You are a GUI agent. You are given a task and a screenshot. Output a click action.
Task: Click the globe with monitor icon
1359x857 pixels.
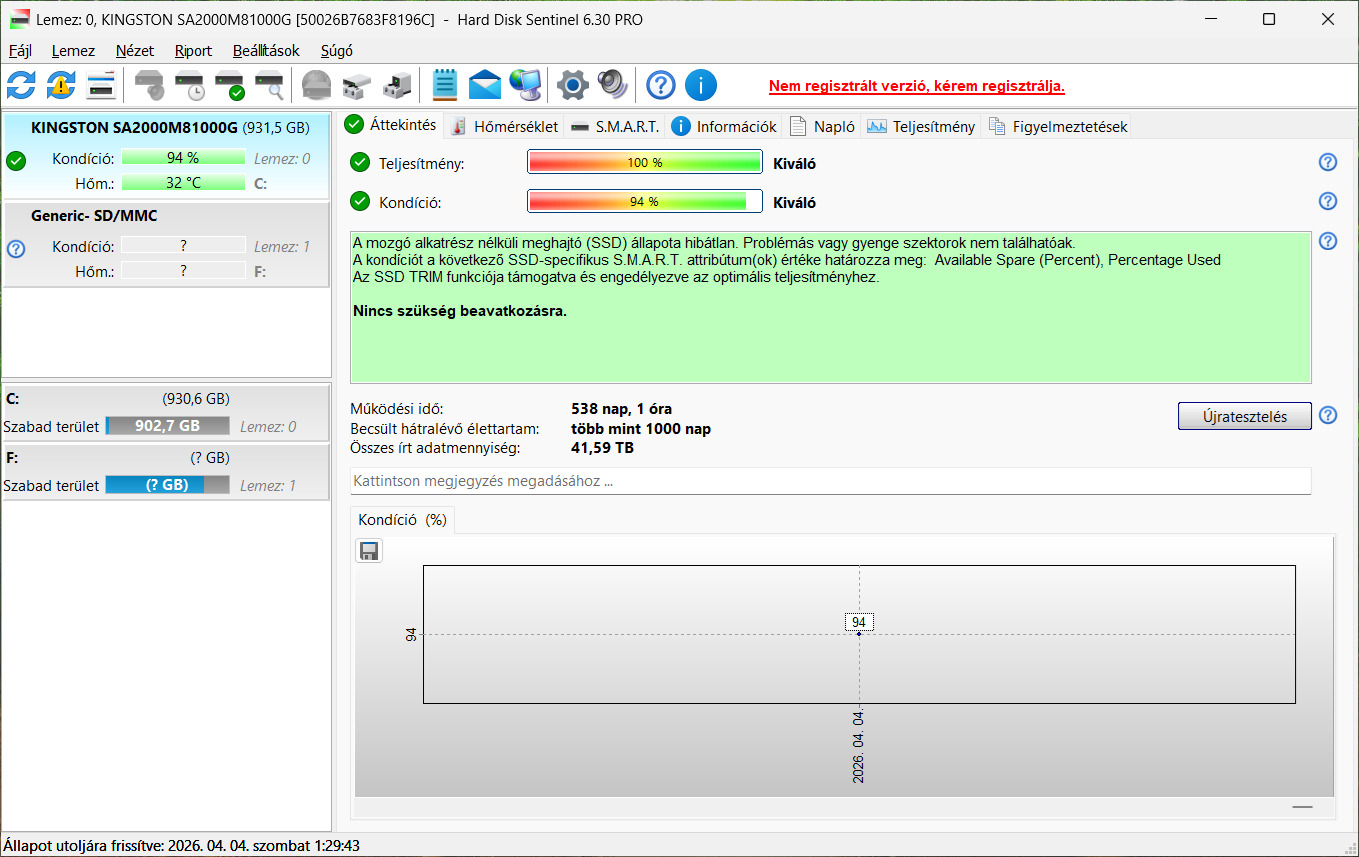(525, 85)
